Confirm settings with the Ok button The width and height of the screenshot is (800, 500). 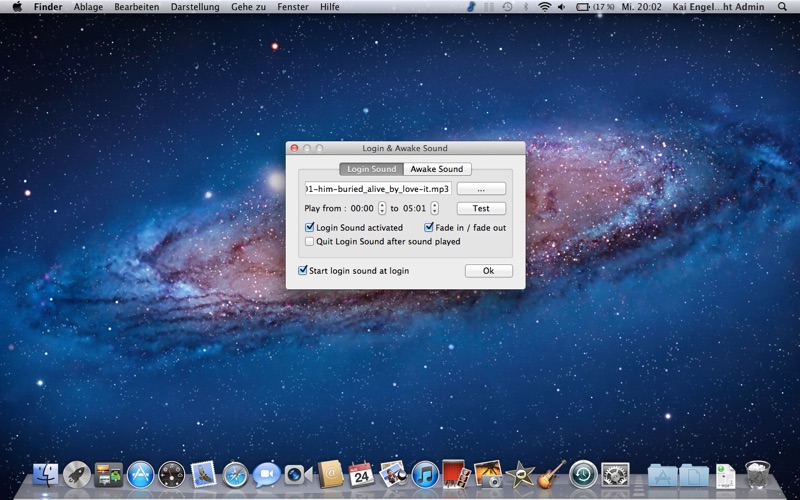[488, 271]
